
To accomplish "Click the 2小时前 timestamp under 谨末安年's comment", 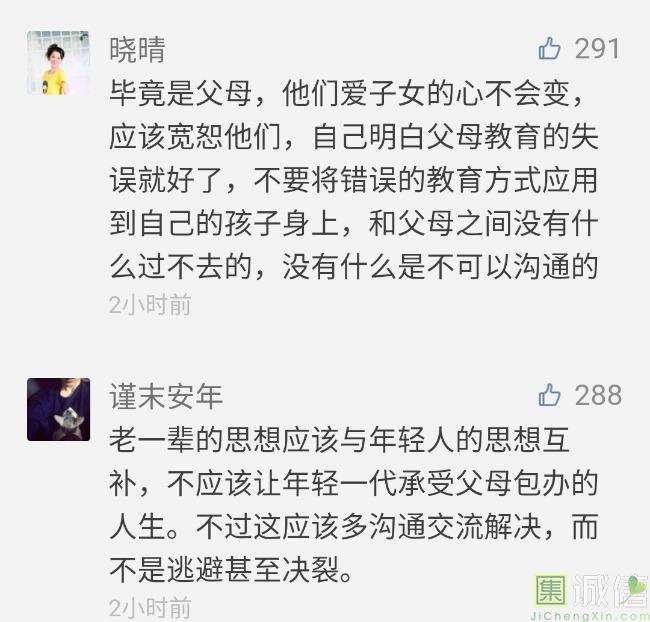I will tap(150, 608).
